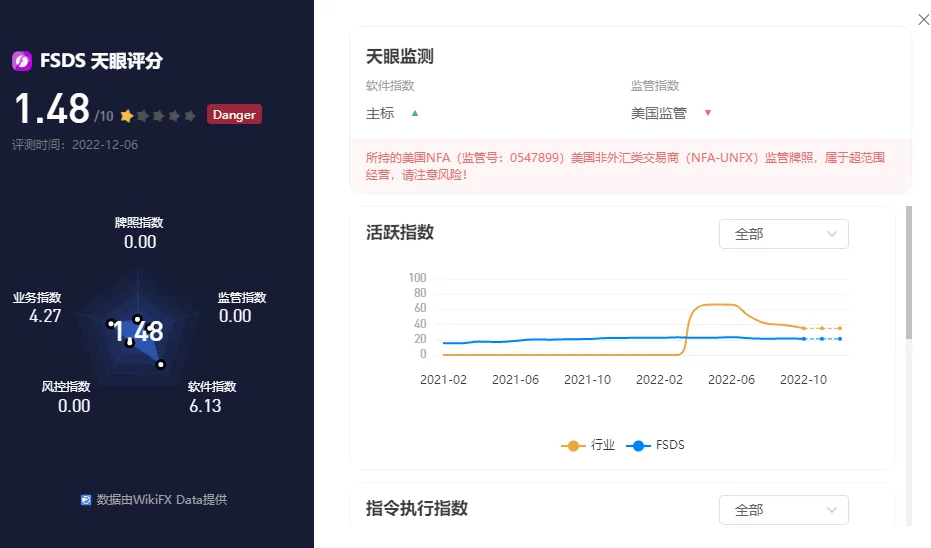Viewport: 931px width, 548px height.
Task: Open the 活跃指数 全部 dropdown
Action: tap(784, 234)
